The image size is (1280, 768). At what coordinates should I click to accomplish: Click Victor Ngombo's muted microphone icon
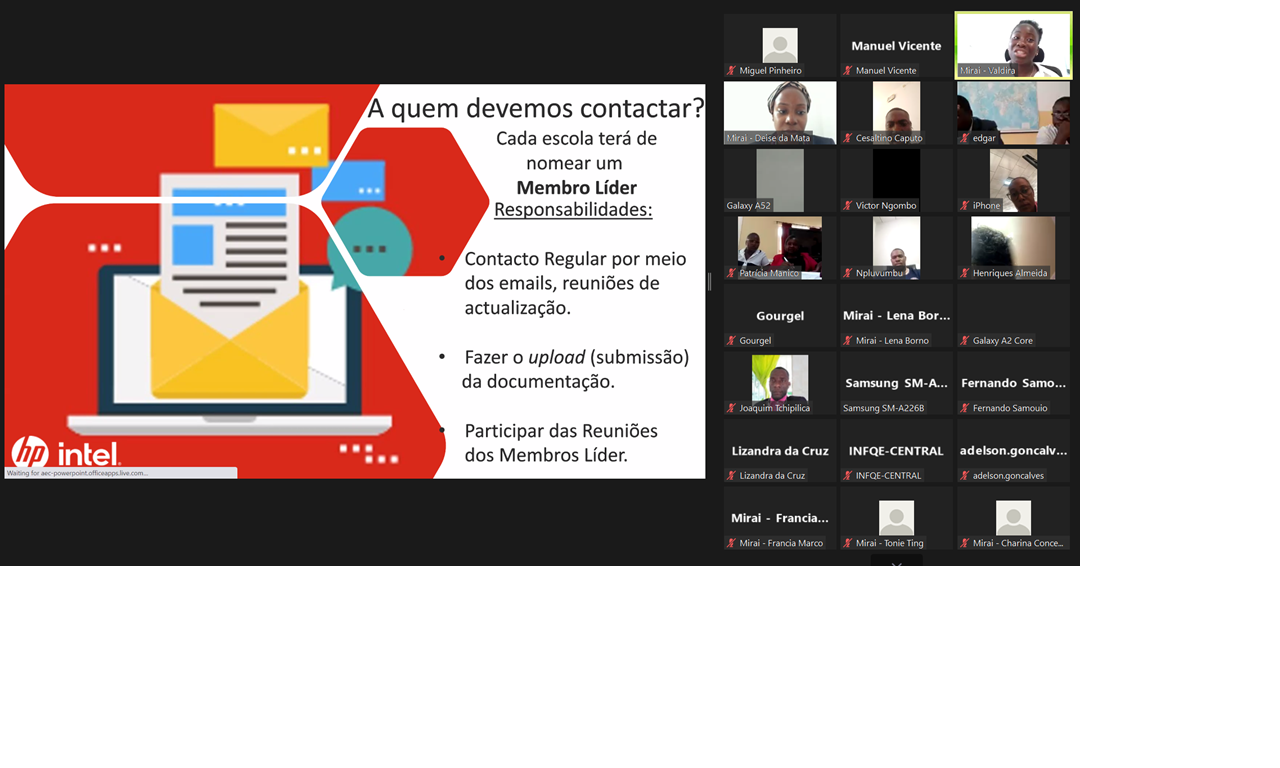pos(848,206)
